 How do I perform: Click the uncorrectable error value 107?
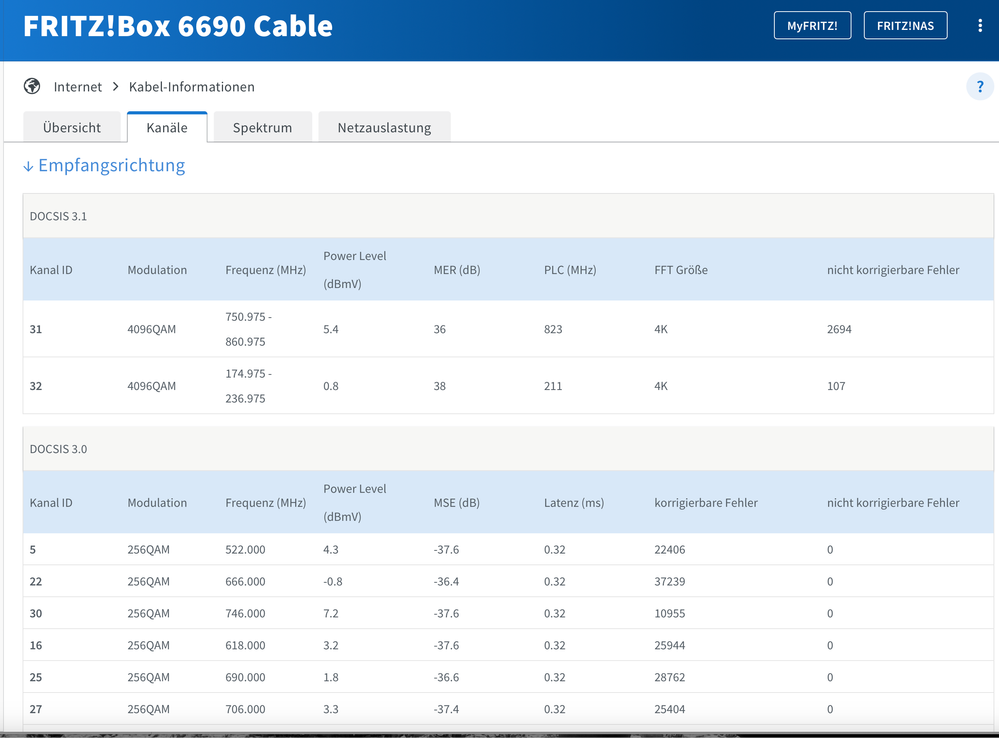pyautogui.click(x=836, y=386)
